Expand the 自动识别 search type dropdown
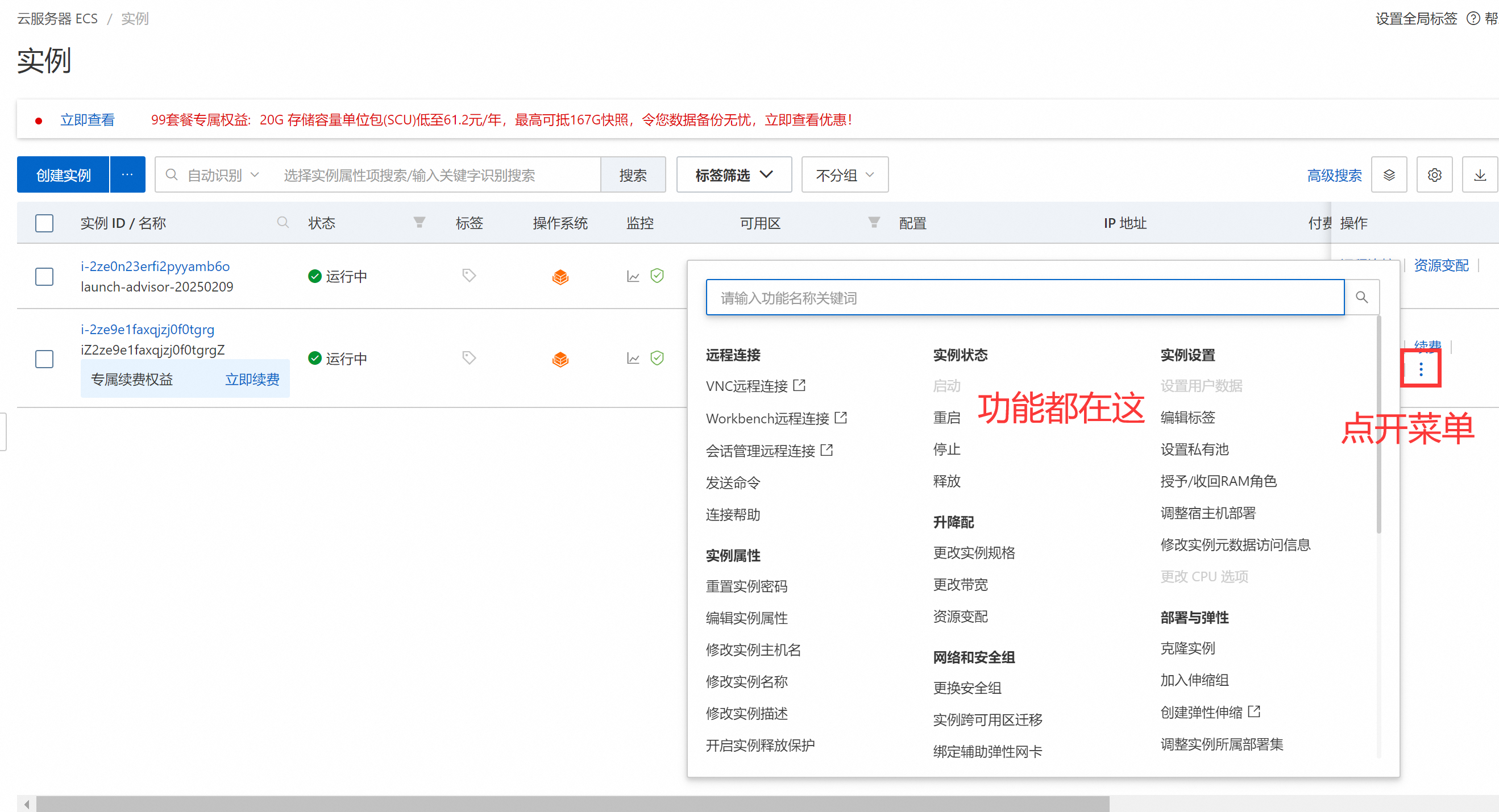The image size is (1499, 812). tap(223, 175)
